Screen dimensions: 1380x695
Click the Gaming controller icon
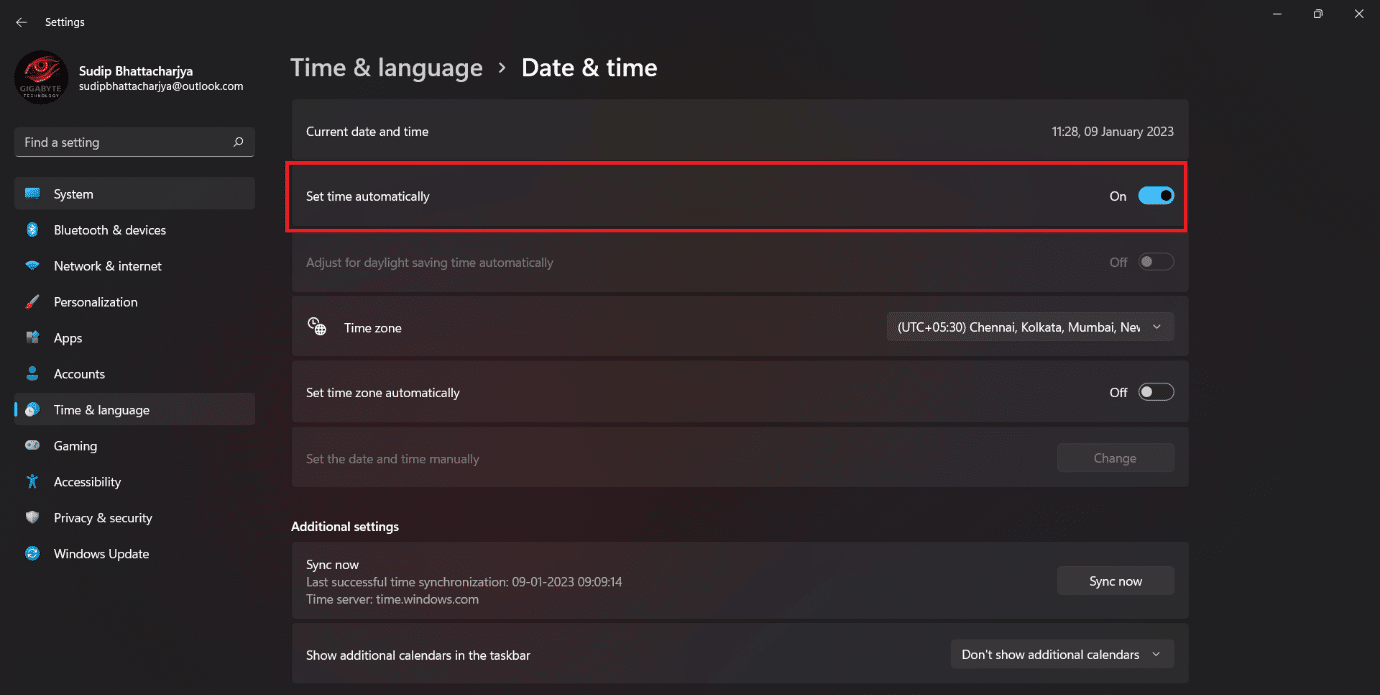pos(32,445)
